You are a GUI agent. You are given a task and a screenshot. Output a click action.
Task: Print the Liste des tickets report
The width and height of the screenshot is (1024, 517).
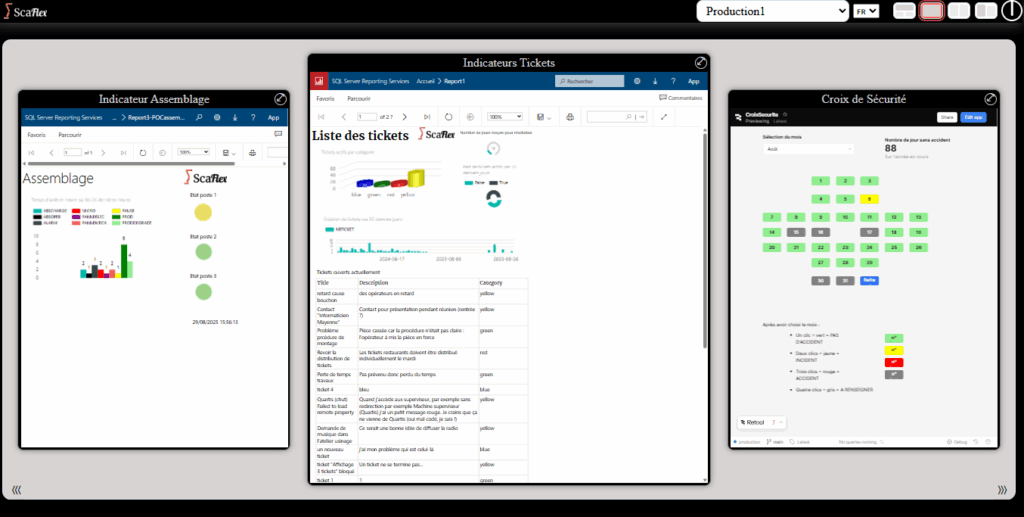coord(570,117)
